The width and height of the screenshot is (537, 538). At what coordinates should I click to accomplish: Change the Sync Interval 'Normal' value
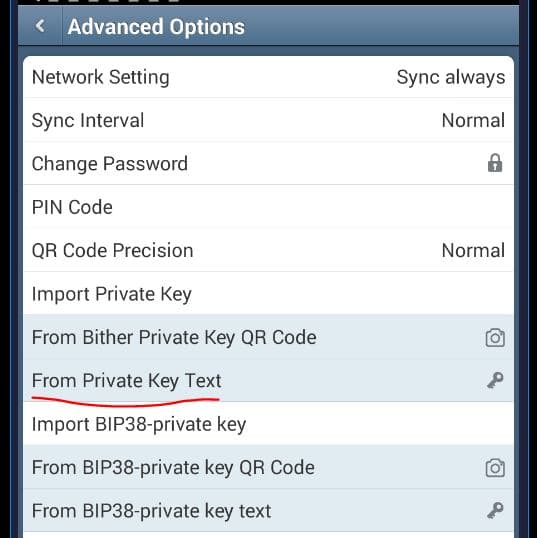tap(473, 120)
